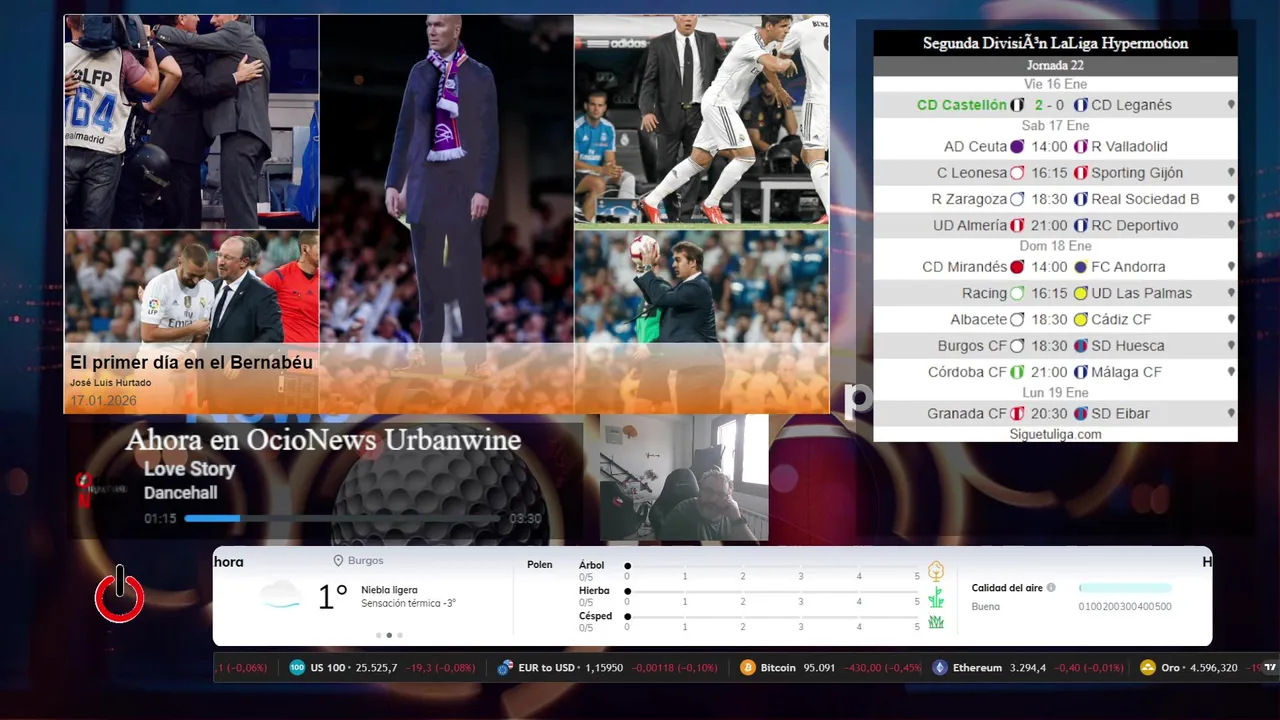Click the fog cloud weather icon
Image resolution: width=1280 pixels, height=720 pixels.
click(280, 595)
